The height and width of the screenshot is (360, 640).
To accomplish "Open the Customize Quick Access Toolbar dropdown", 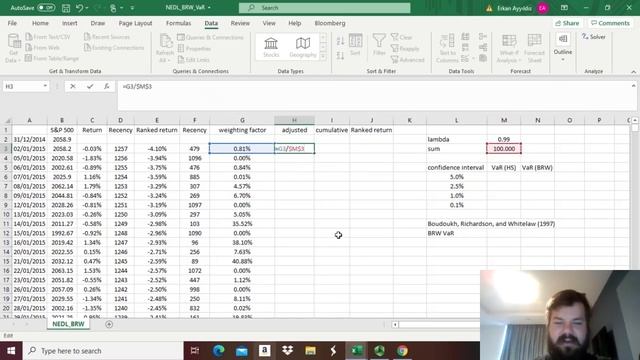I will tap(132, 8).
